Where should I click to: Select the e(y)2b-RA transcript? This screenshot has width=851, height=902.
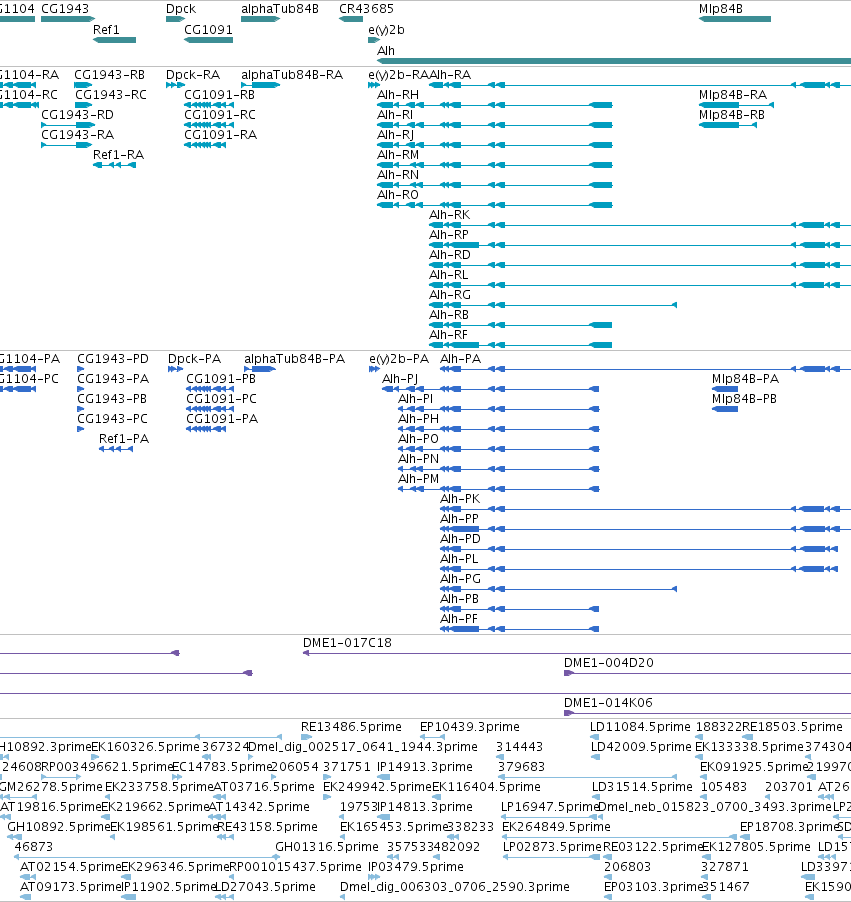point(374,85)
